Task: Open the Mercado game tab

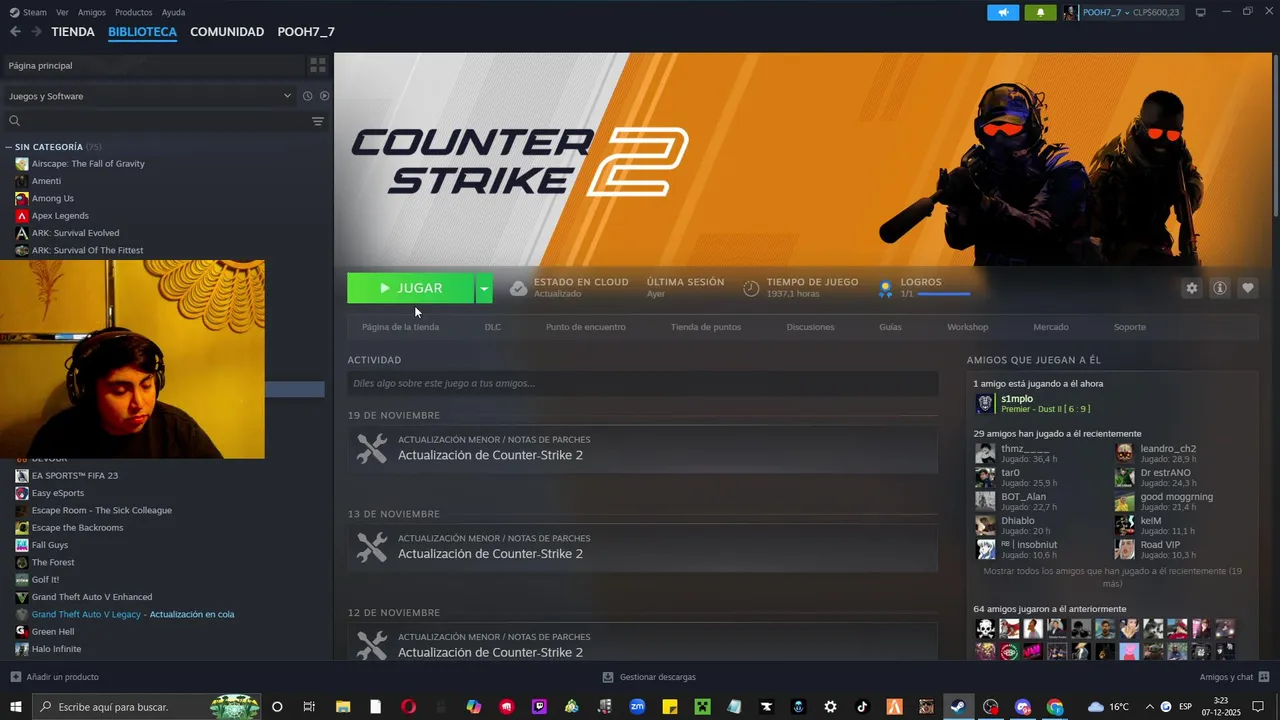Action: click(x=1050, y=327)
